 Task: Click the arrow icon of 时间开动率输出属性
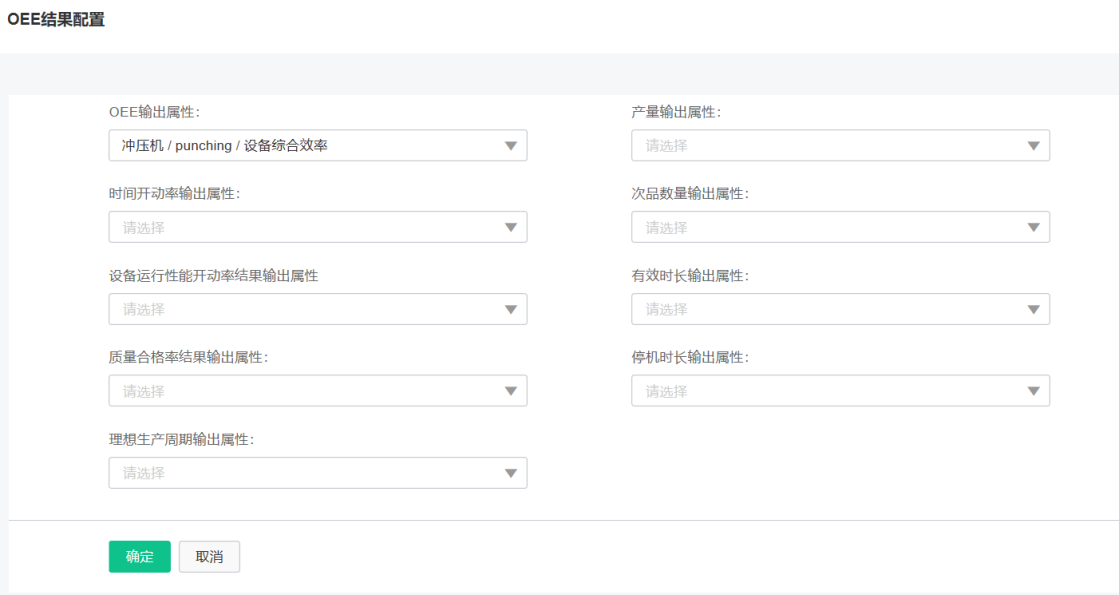510,228
